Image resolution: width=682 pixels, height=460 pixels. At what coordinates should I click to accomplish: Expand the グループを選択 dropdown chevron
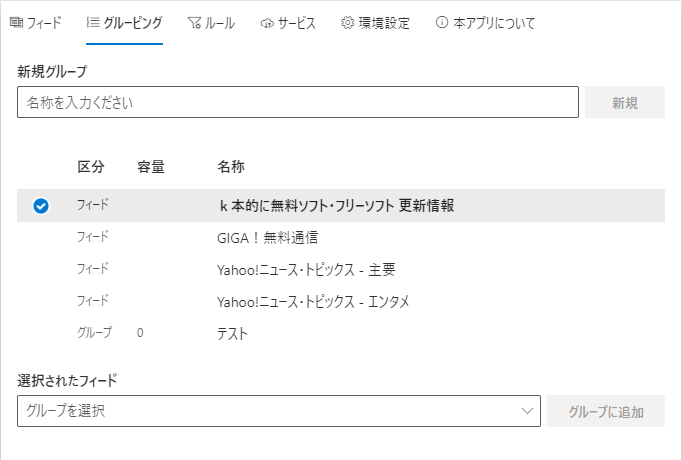[527, 411]
